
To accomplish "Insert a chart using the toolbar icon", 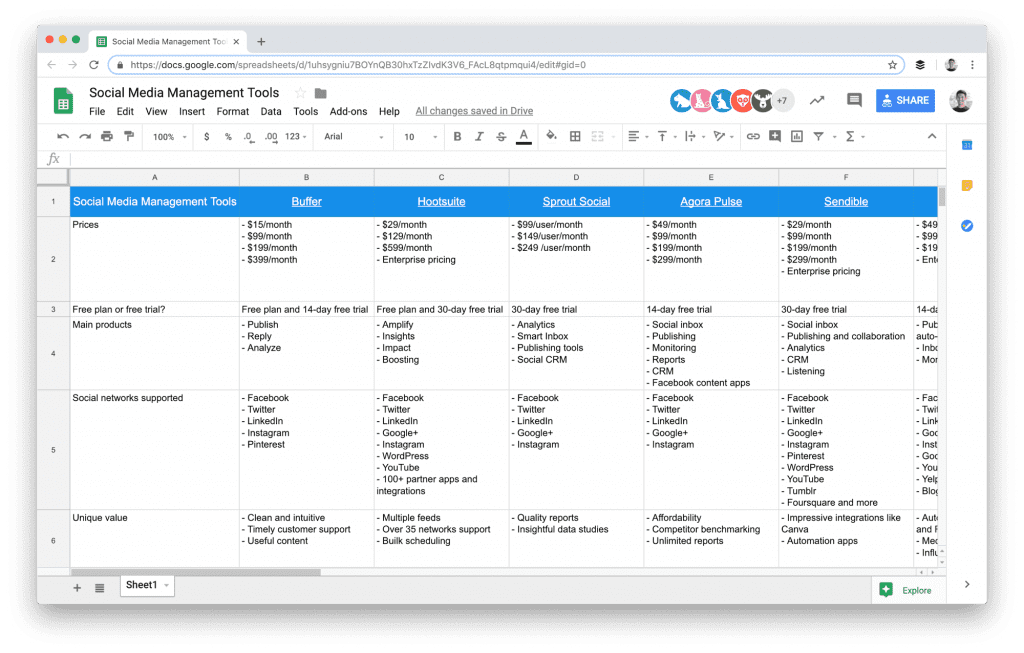I will [797, 137].
